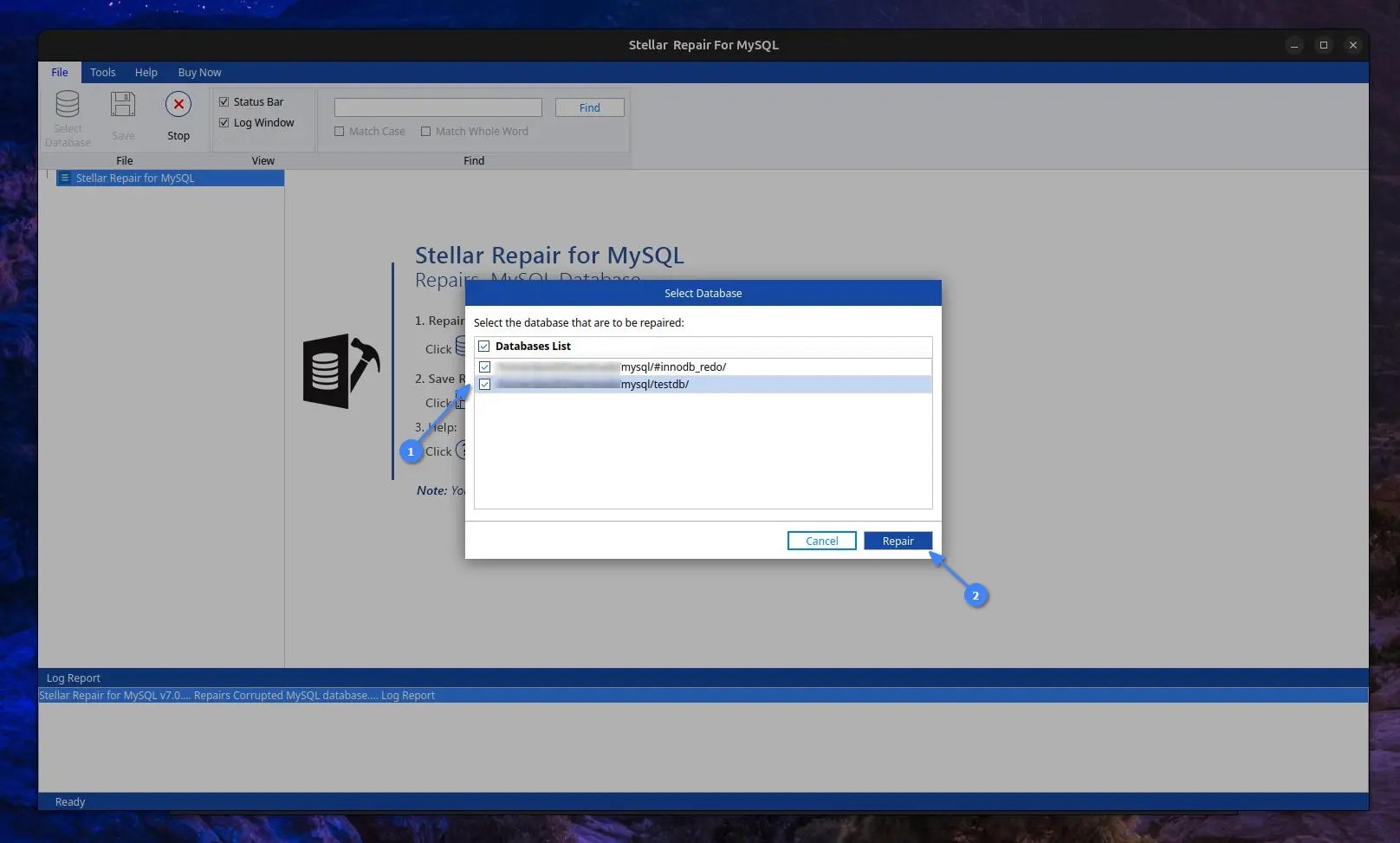Click the window minimize icon
The image size is (1400, 843).
click(1293, 45)
